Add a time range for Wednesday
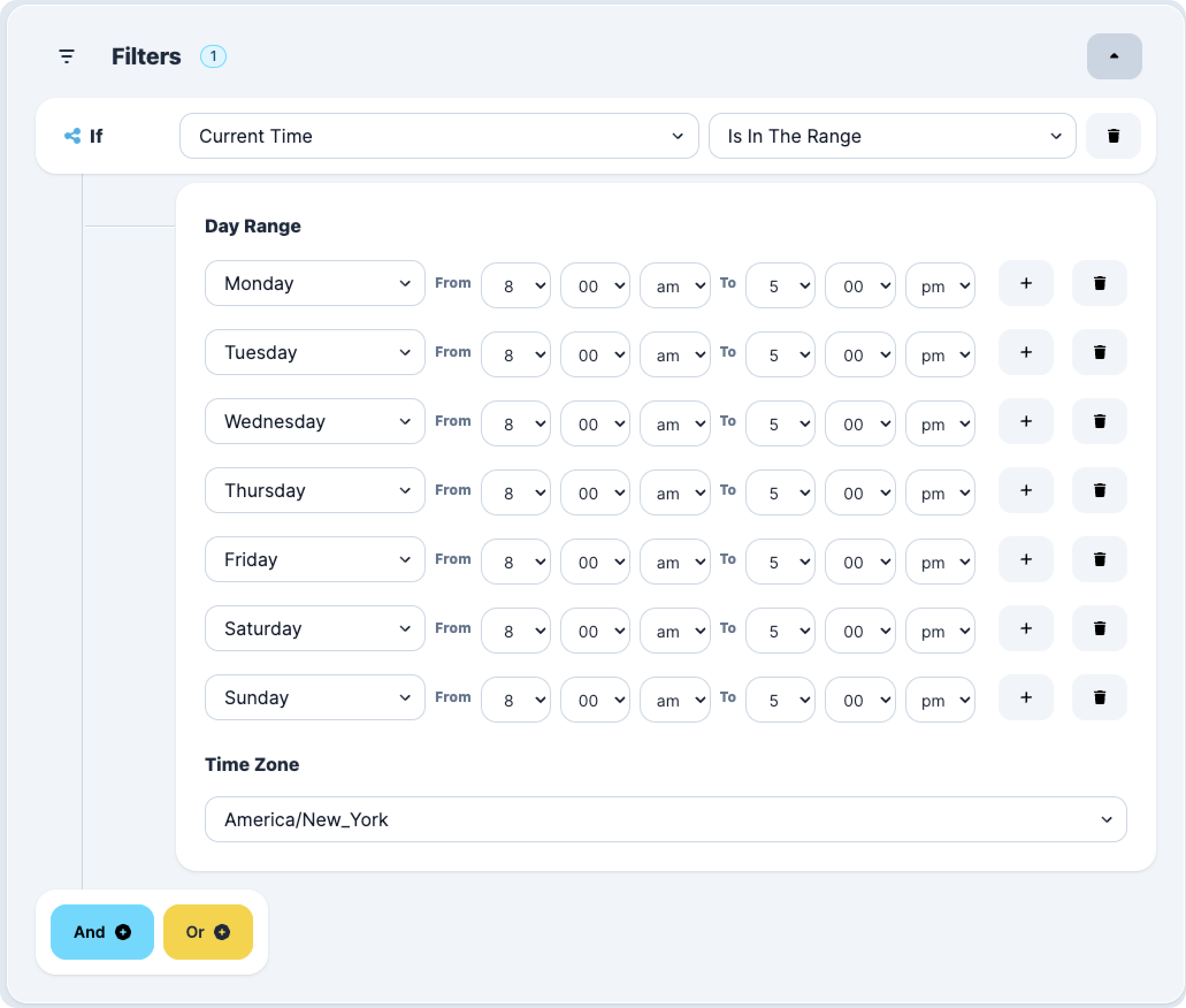Screen dimensions: 1186x1008 (x=1026, y=421)
